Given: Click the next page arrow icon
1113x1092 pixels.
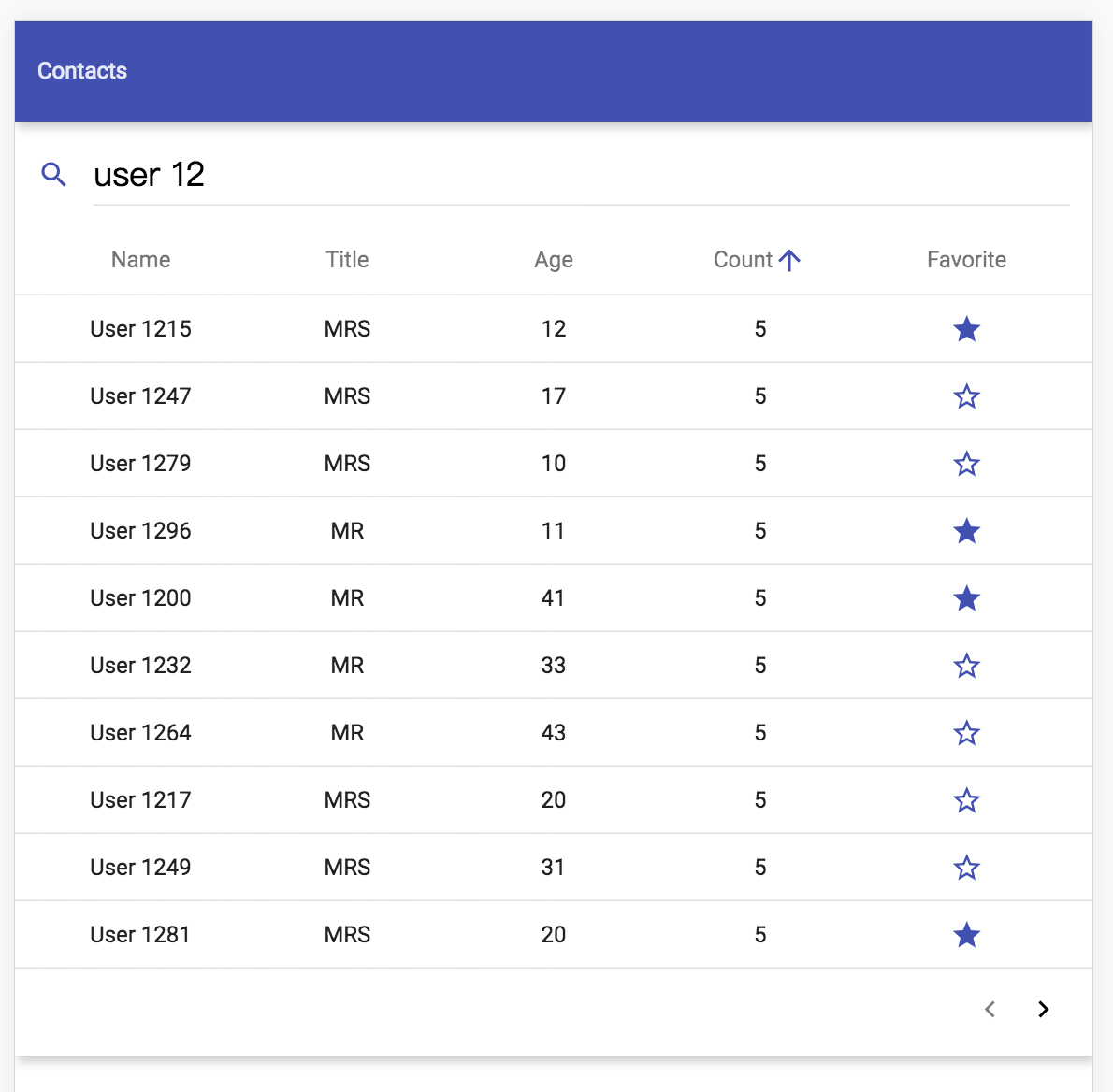Looking at the screenshot, I should [x=1043, y=1010].
